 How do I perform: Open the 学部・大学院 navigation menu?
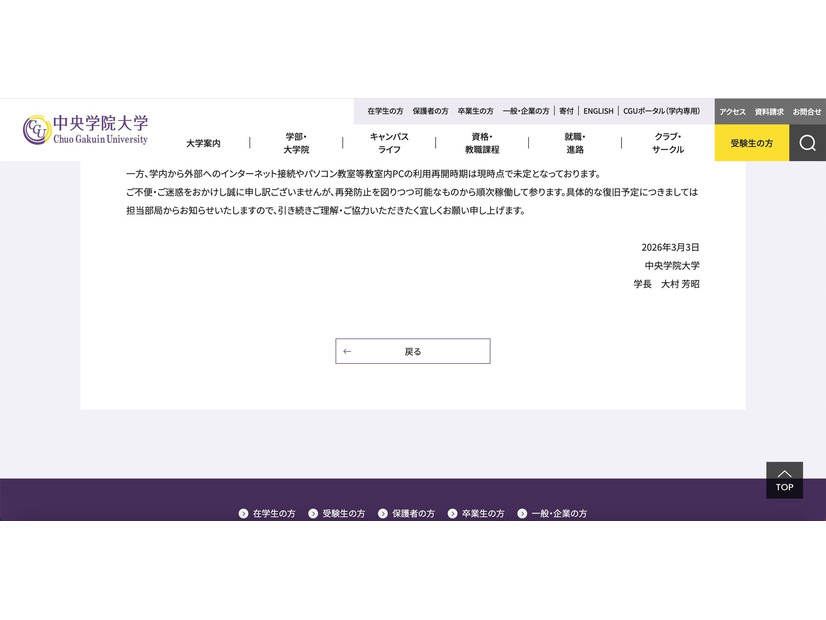295,143
